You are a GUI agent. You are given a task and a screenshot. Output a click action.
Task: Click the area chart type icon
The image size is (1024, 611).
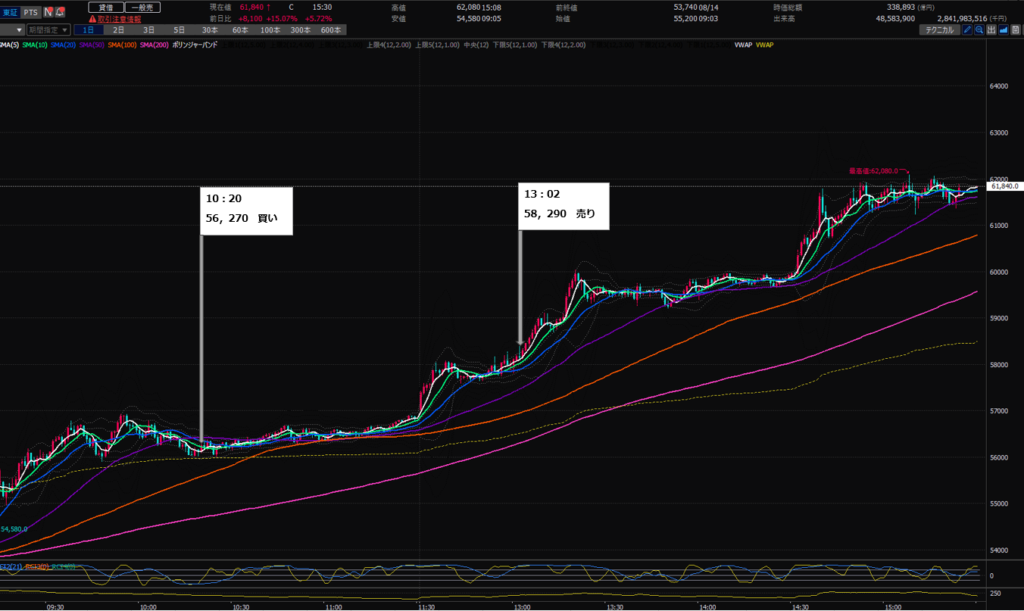(1003, 30)
